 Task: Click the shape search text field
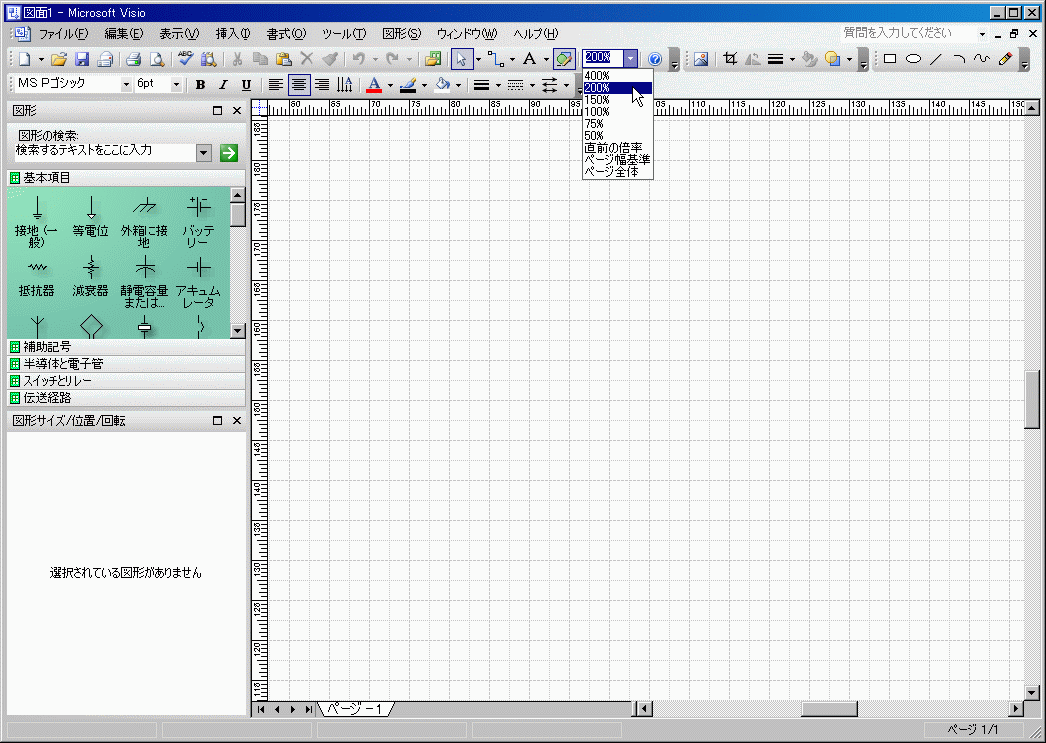pos(104,151)
